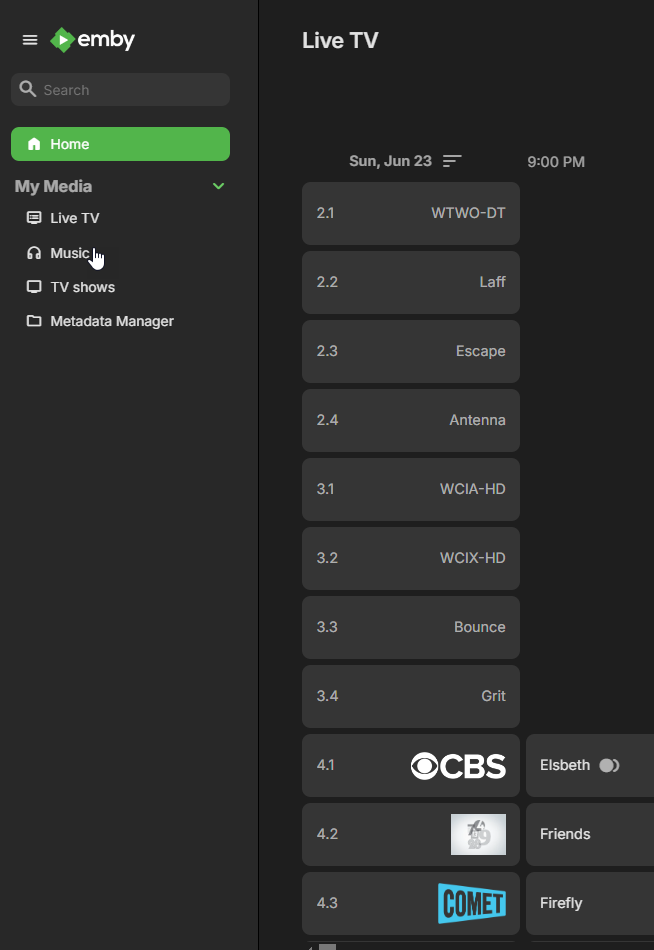Click the new-episode indicator on Elsbeth
Image resolution: width=654 pixels, height=950 pixels.
tap(609, 765)
